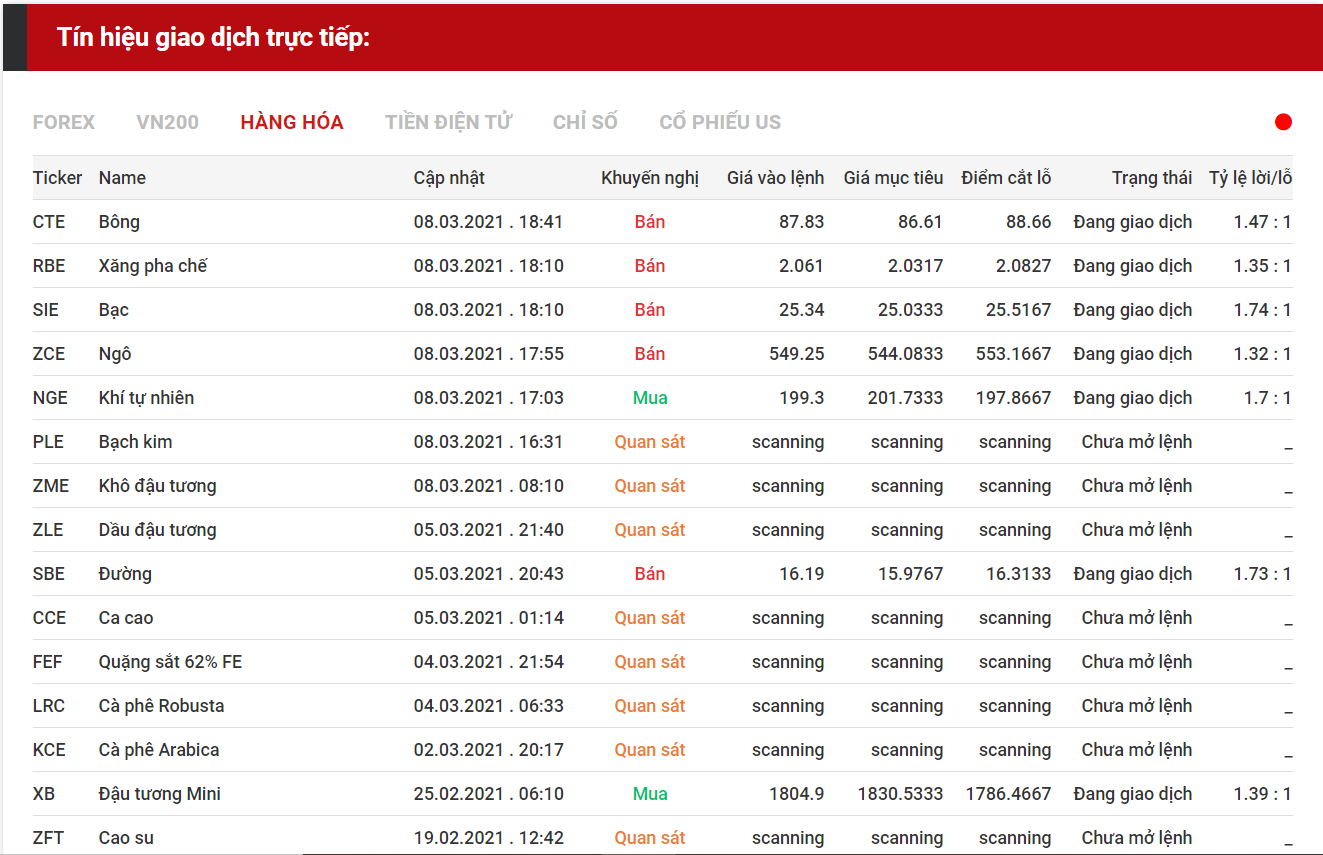This screenshot has height=855, width=1323.
Task: Select the ZCE ticker
Action: click(x=49, y=354)
